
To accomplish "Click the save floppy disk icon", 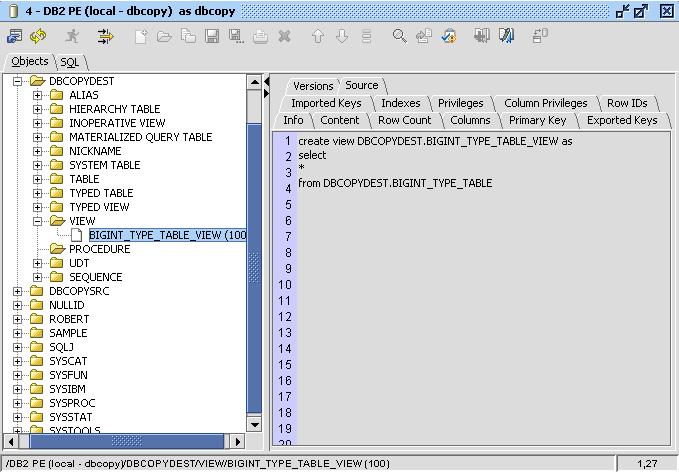I will (212, 36).
